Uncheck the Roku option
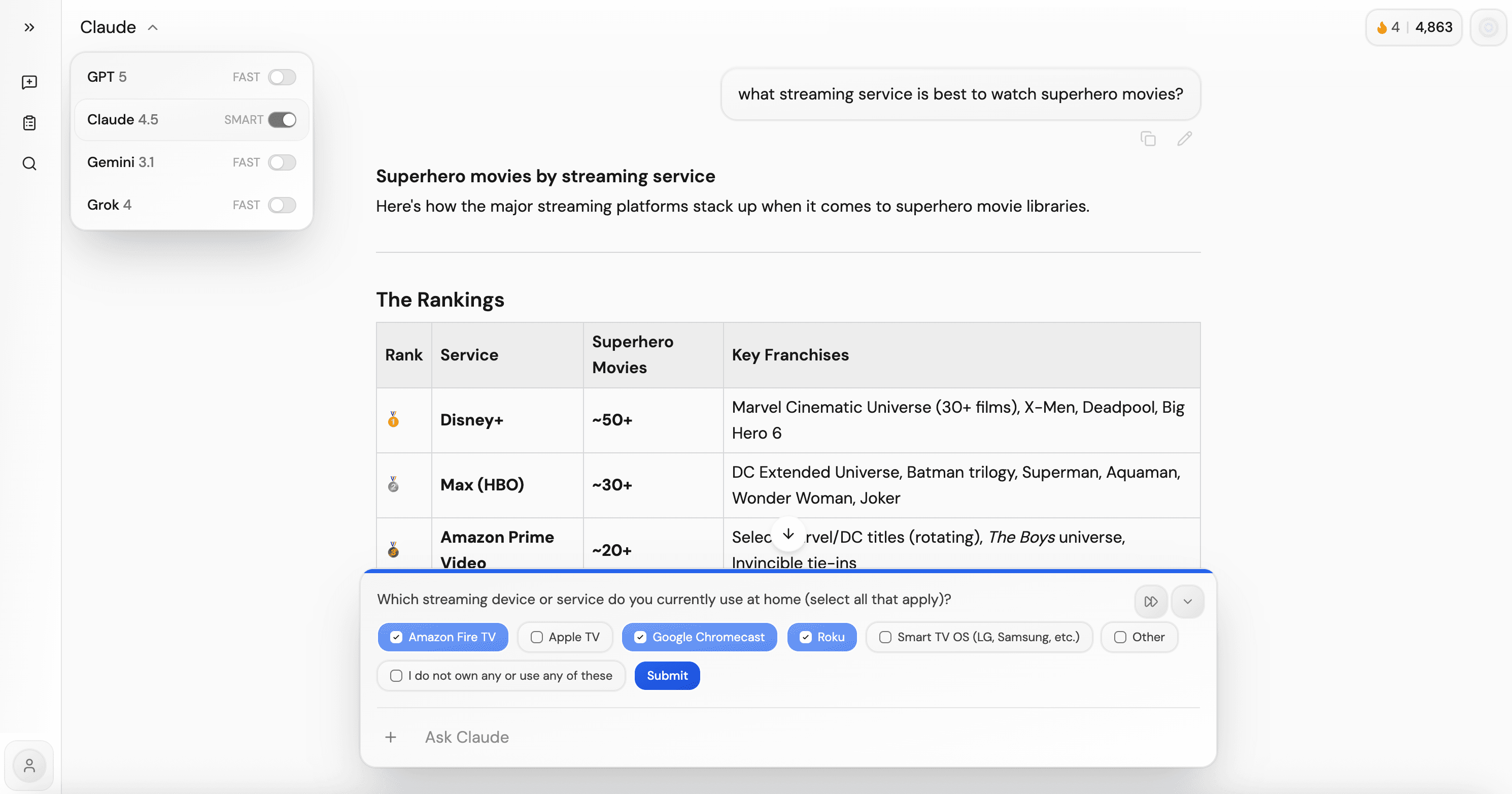The height and width of the screenshot is (794, 1512). 822,637
